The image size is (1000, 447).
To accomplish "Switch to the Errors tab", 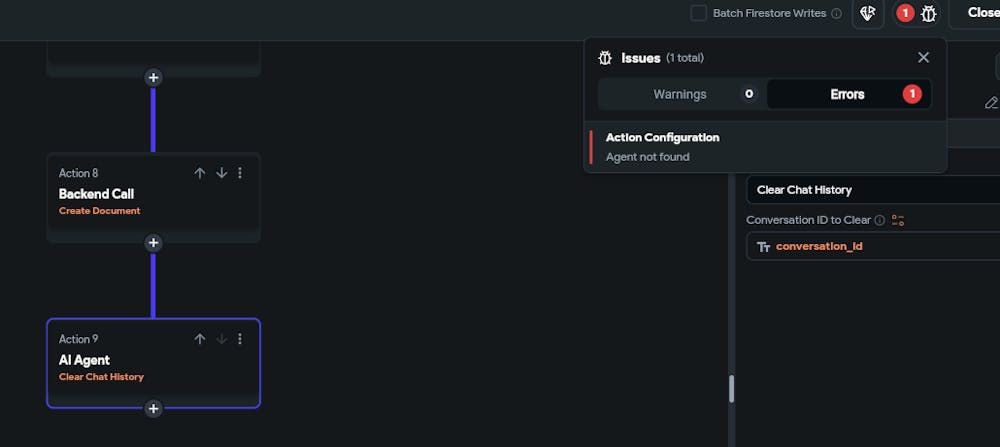I will point(848,94).
